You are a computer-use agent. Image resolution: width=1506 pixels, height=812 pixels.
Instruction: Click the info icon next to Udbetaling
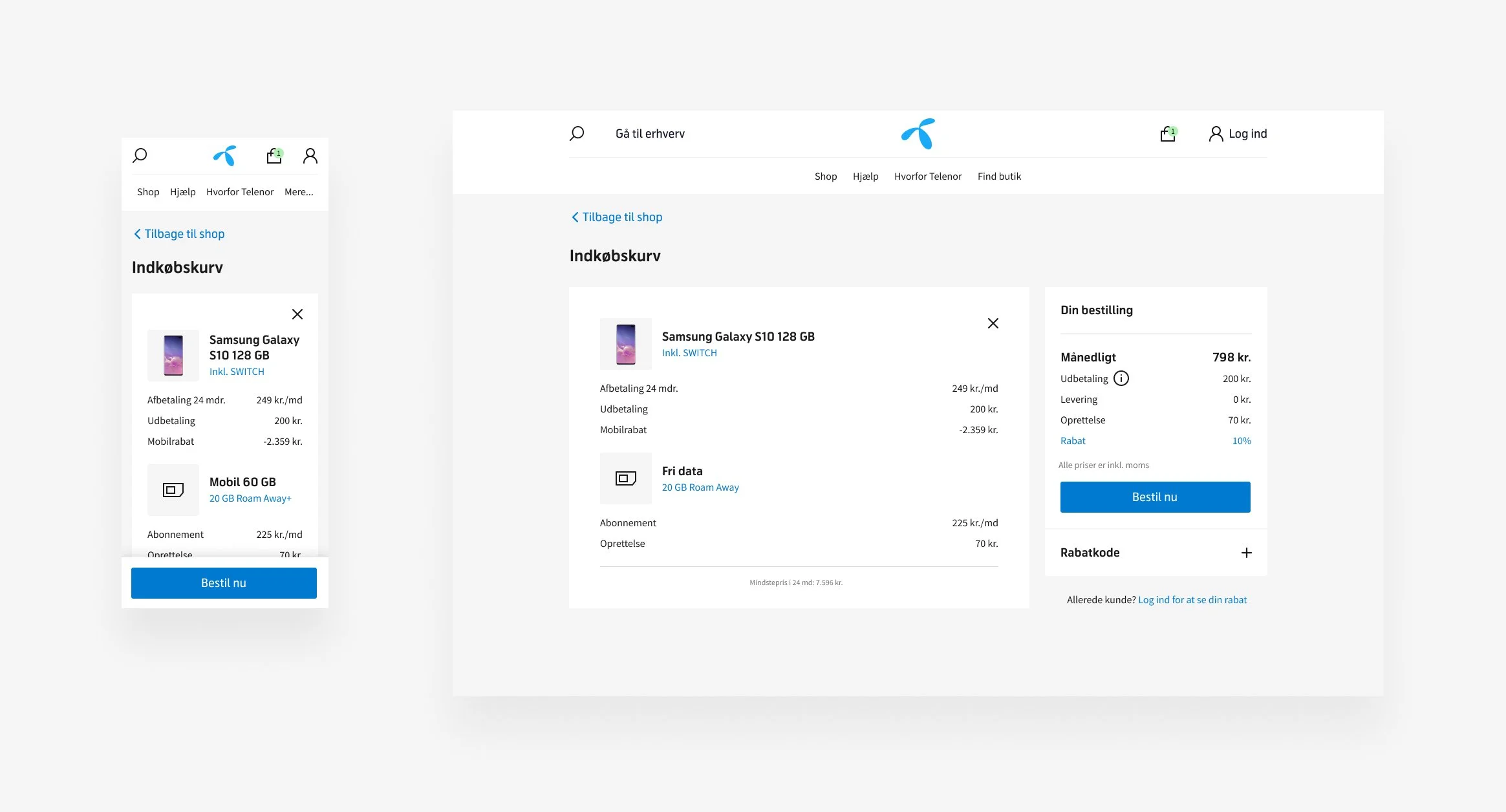(x=1121, y=379)
